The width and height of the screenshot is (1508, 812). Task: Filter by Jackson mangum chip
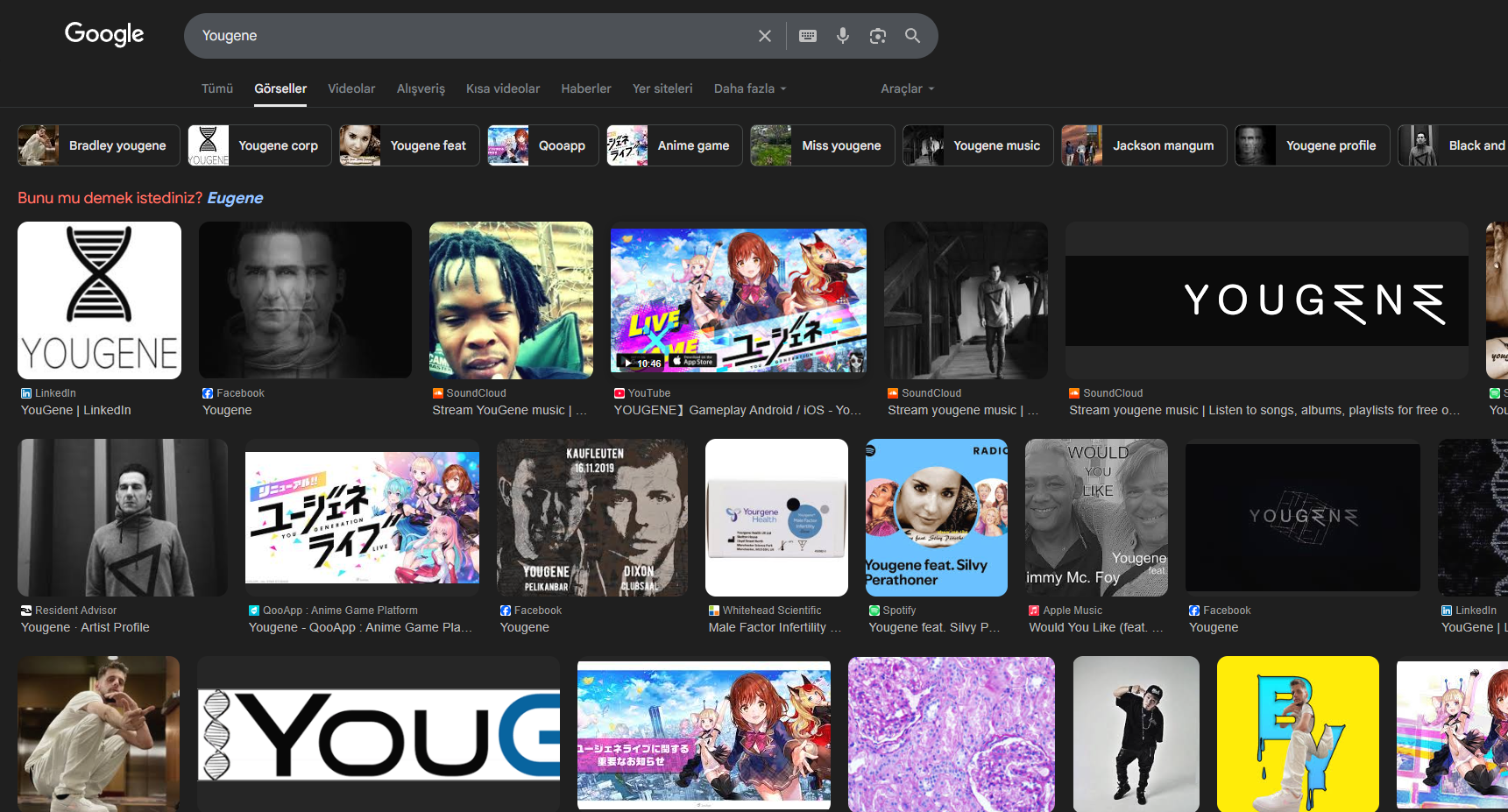1144,145
